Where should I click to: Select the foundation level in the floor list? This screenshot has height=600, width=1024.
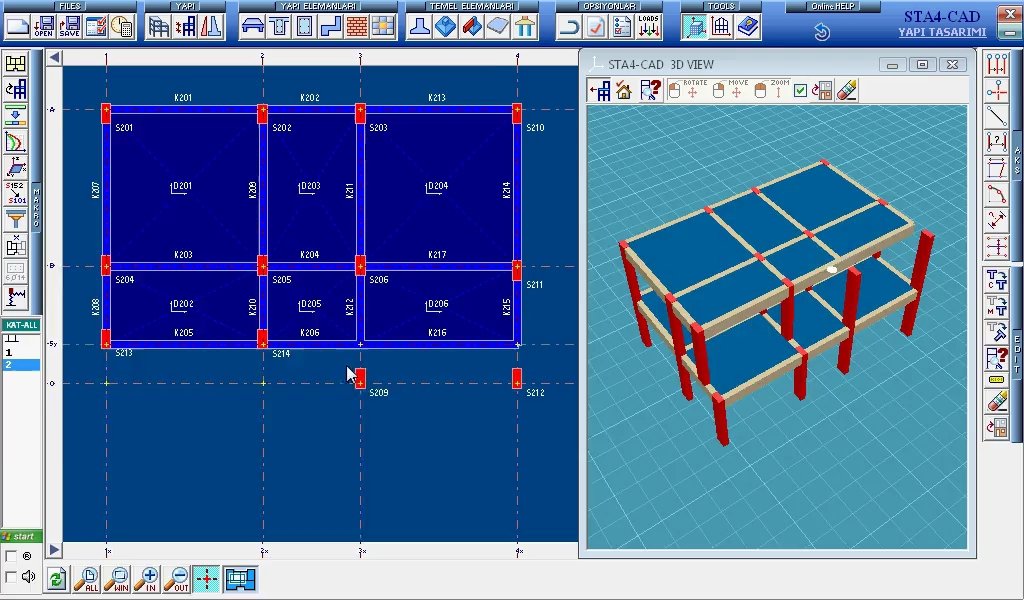(21, 339)
